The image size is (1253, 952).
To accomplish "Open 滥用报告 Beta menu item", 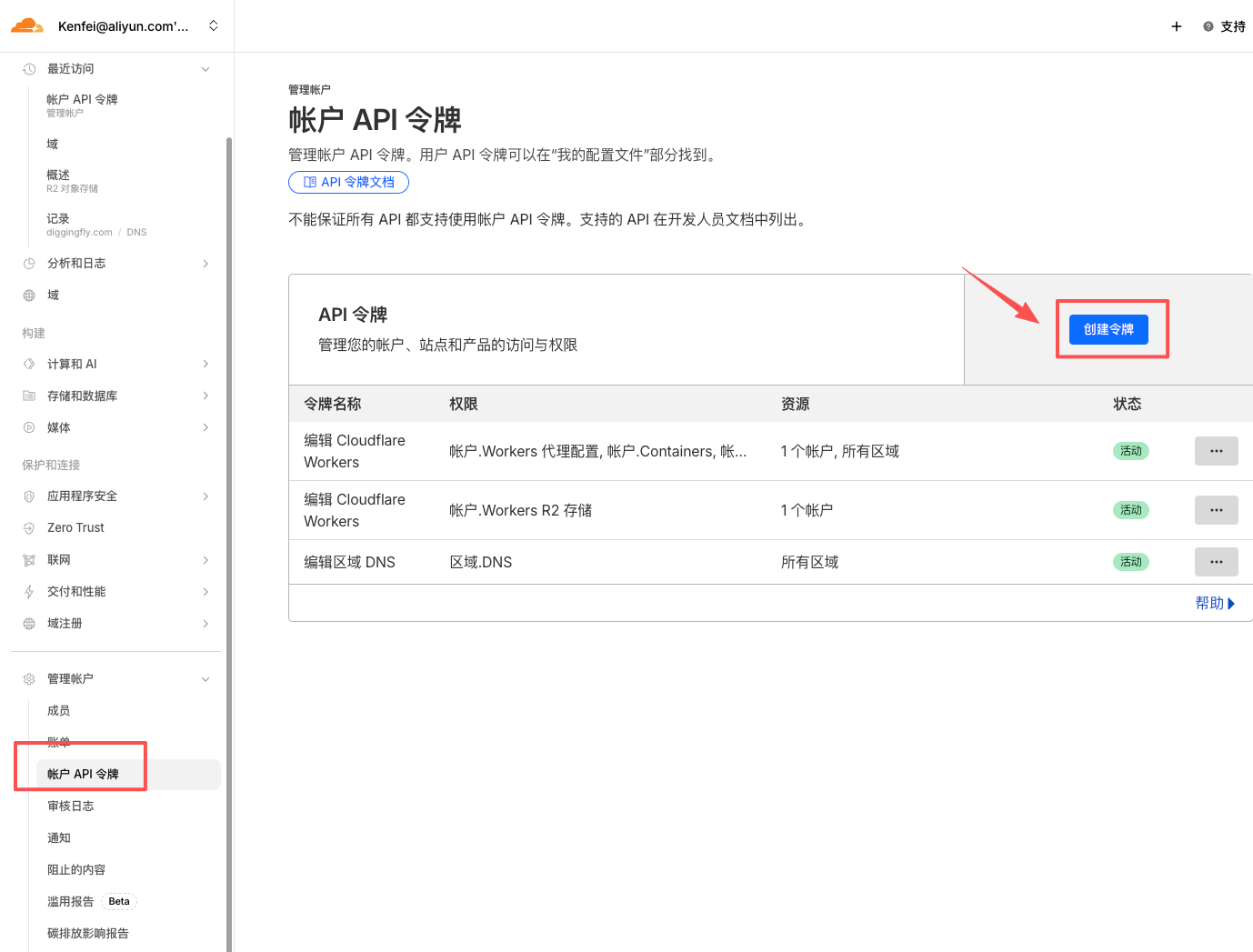I will tap(71, 902).
